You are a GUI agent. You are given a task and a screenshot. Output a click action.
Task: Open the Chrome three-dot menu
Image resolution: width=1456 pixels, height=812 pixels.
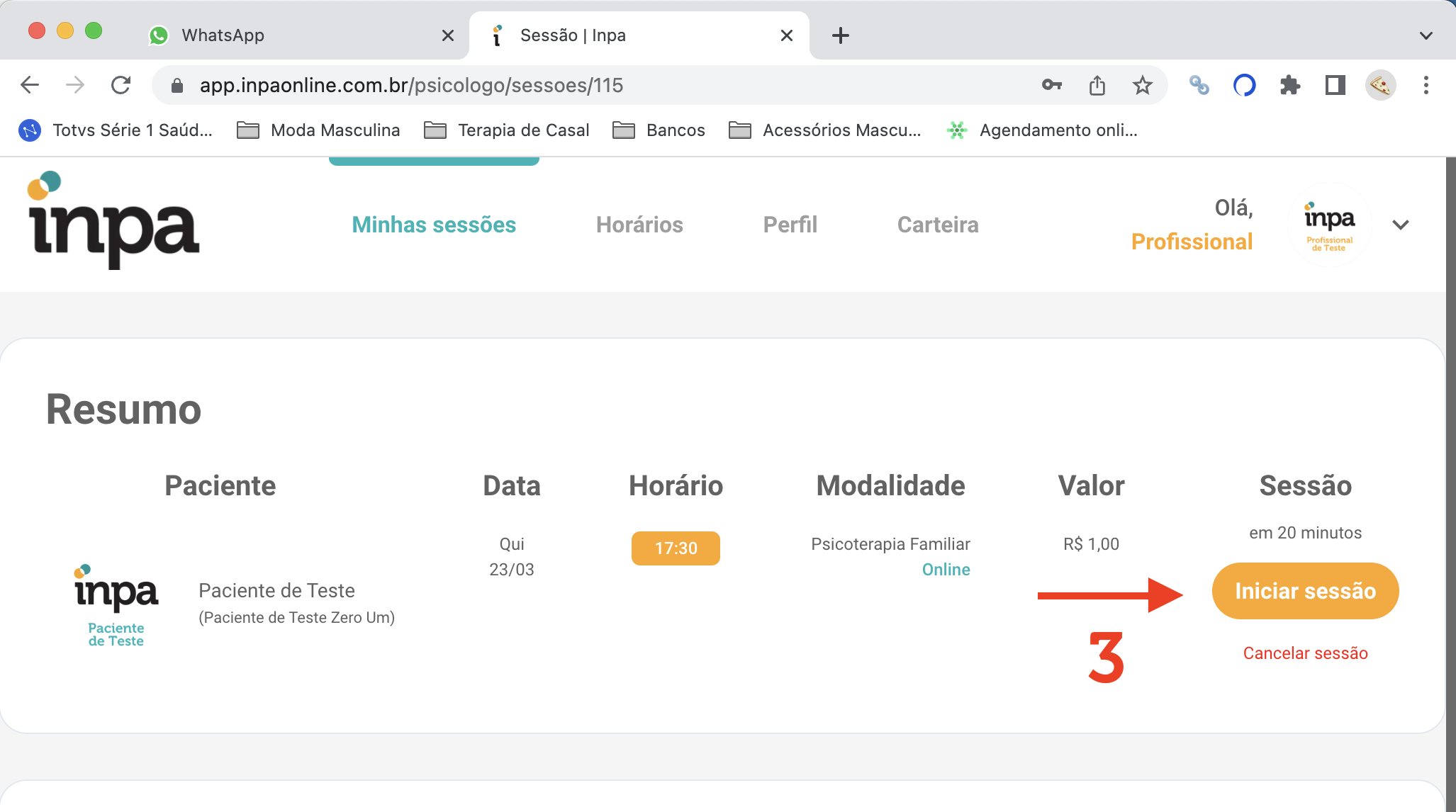(x=1426, y=85)
